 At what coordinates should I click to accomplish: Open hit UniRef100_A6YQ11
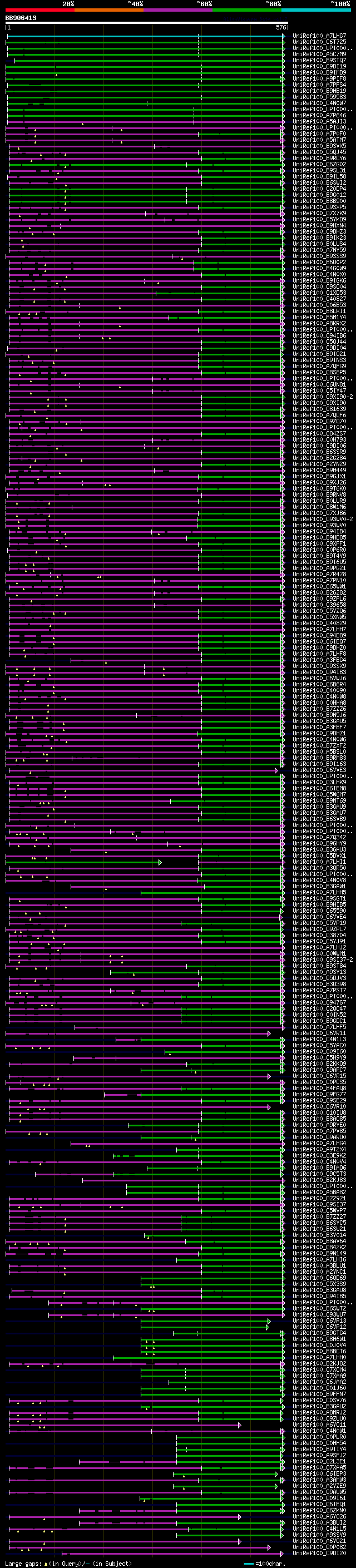pyautogui.click(x=319, y=1424)
